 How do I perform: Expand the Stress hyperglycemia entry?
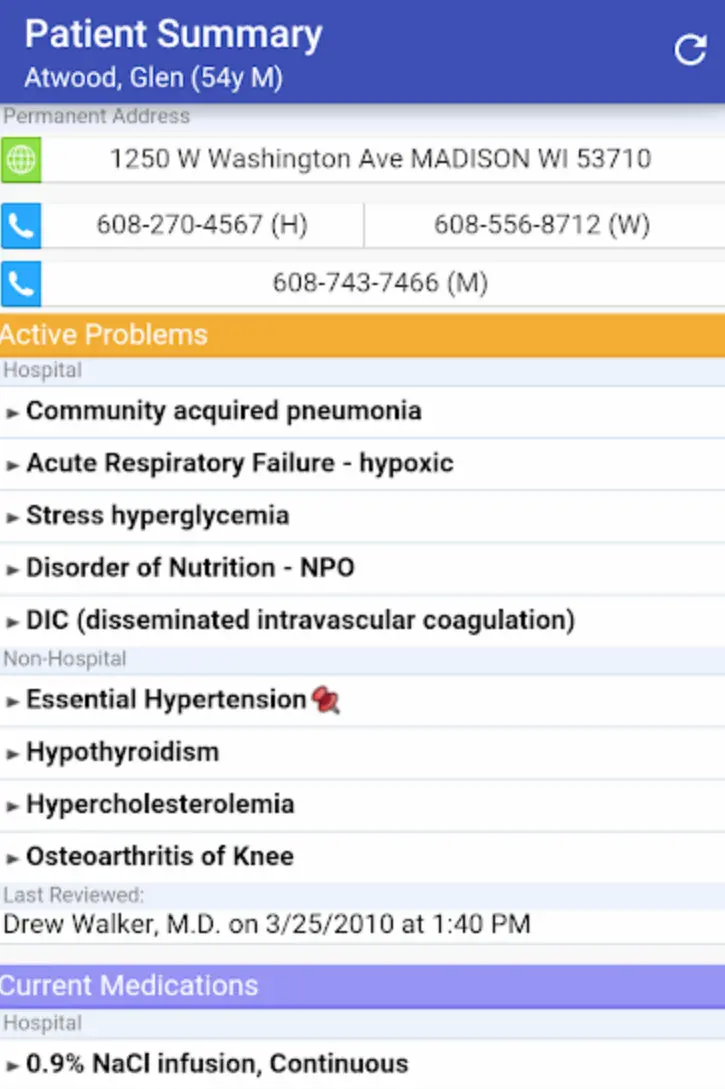point(155,515)
